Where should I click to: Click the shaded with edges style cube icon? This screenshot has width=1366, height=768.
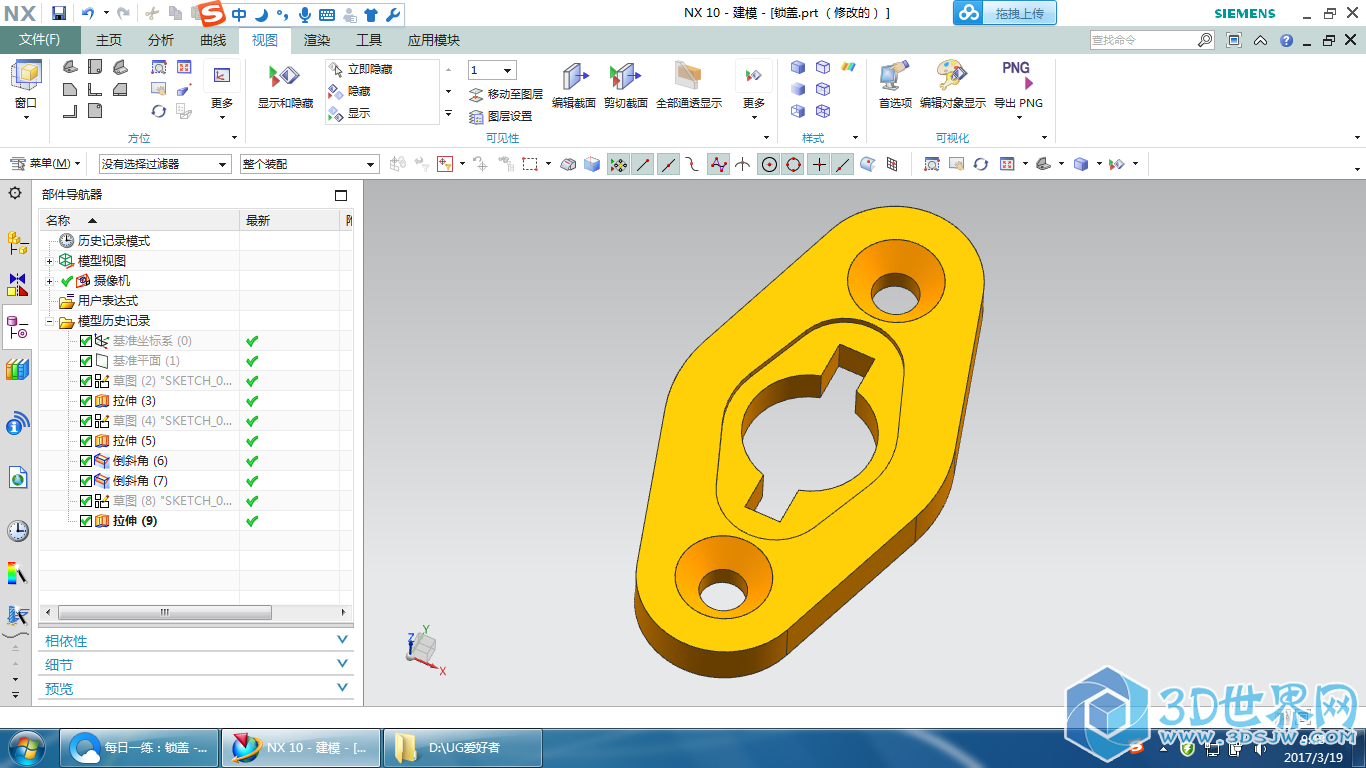[x=797, y=67]
